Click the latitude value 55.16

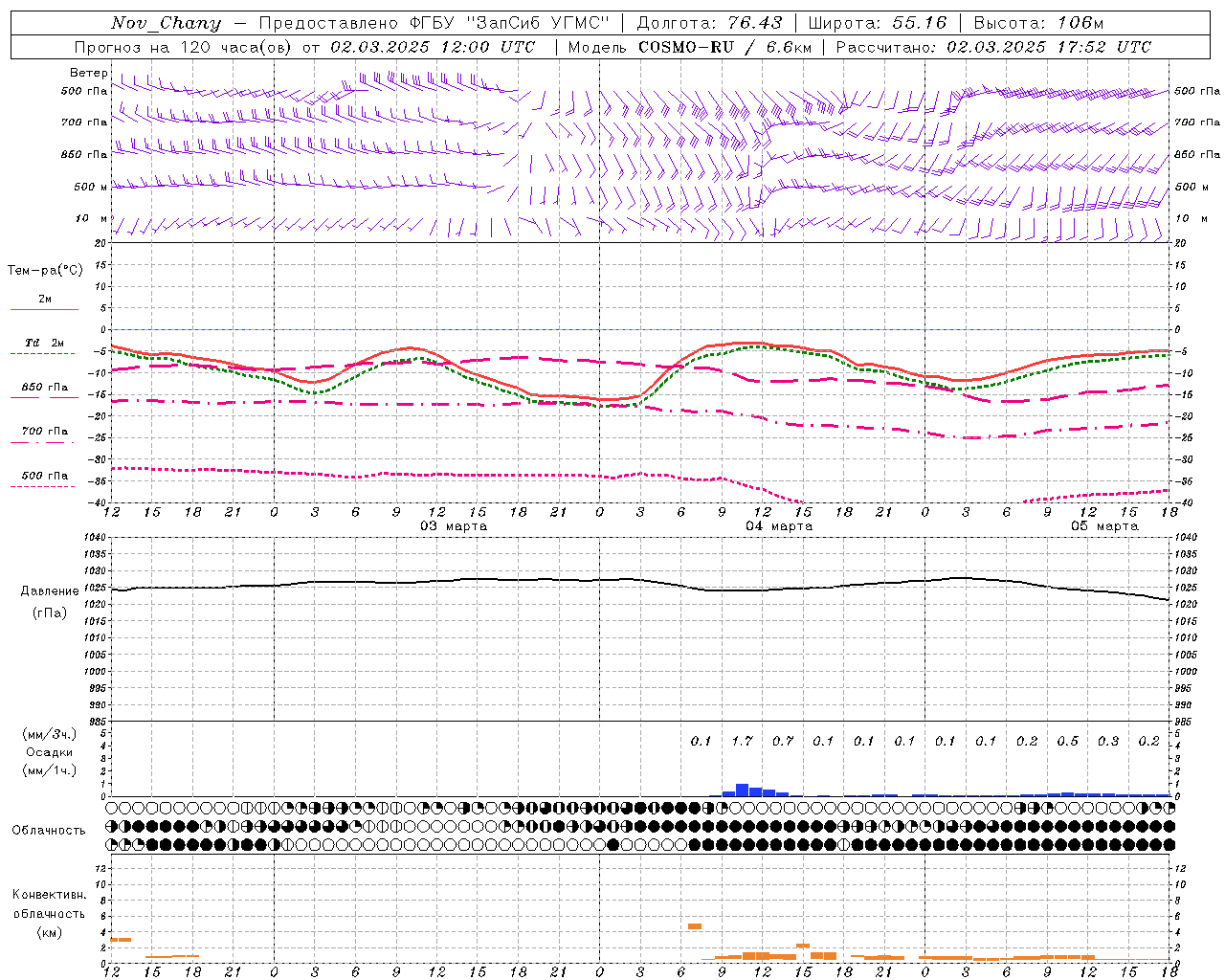click(x=919, y=23)
